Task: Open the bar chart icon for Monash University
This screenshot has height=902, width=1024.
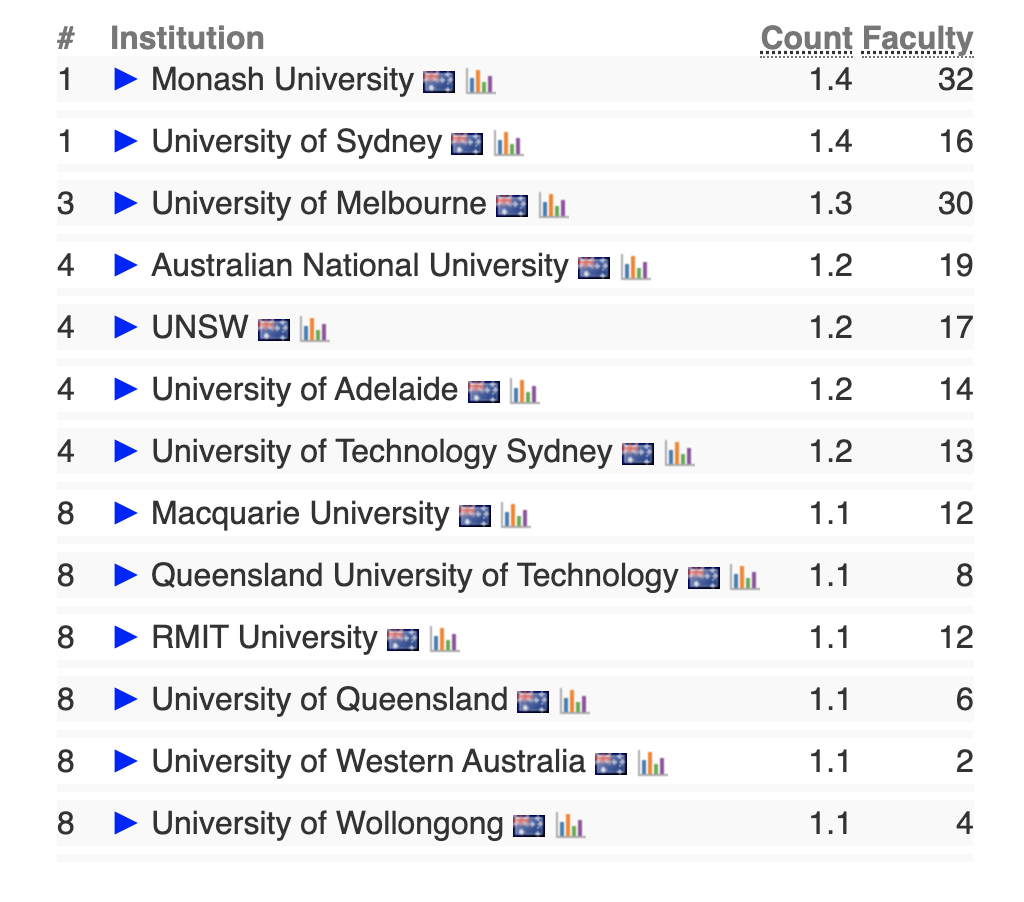Action: coord(481,82)
